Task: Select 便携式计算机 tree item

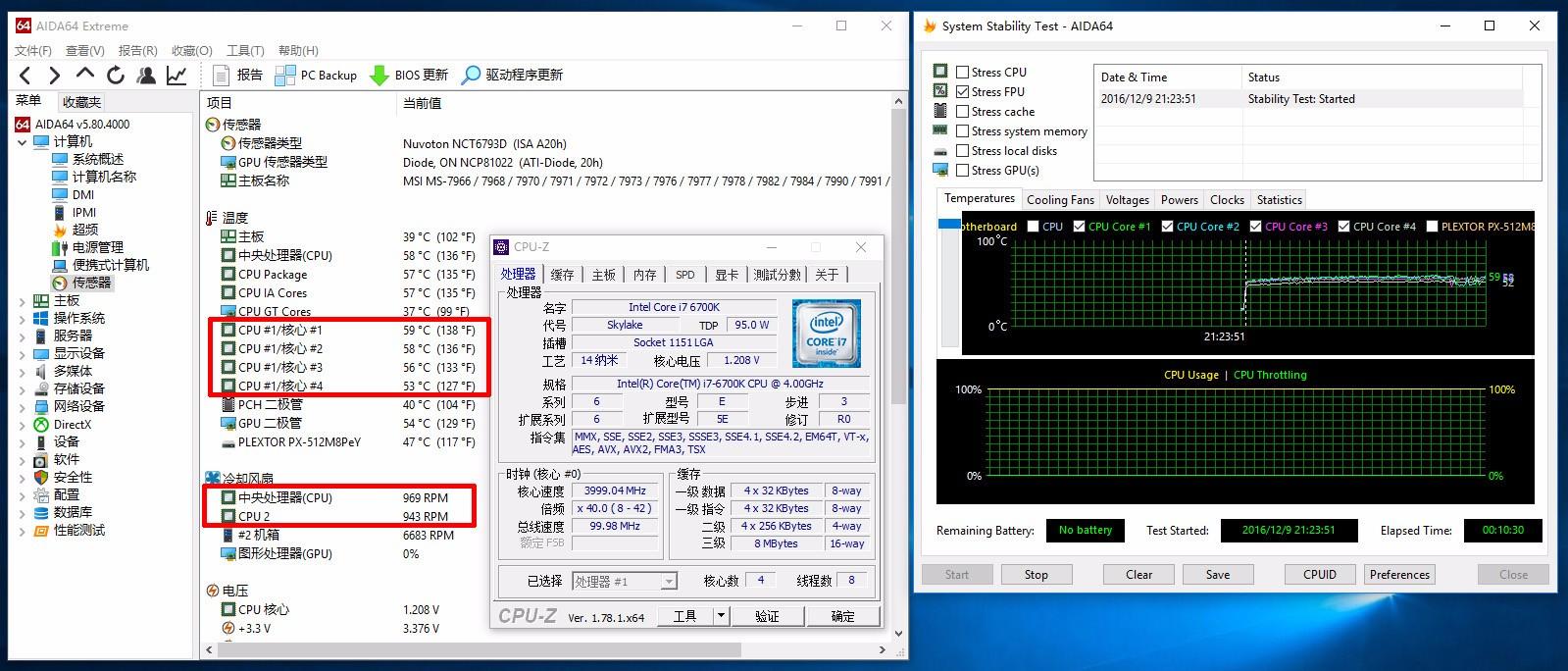Action: click(x=110, y=265)
